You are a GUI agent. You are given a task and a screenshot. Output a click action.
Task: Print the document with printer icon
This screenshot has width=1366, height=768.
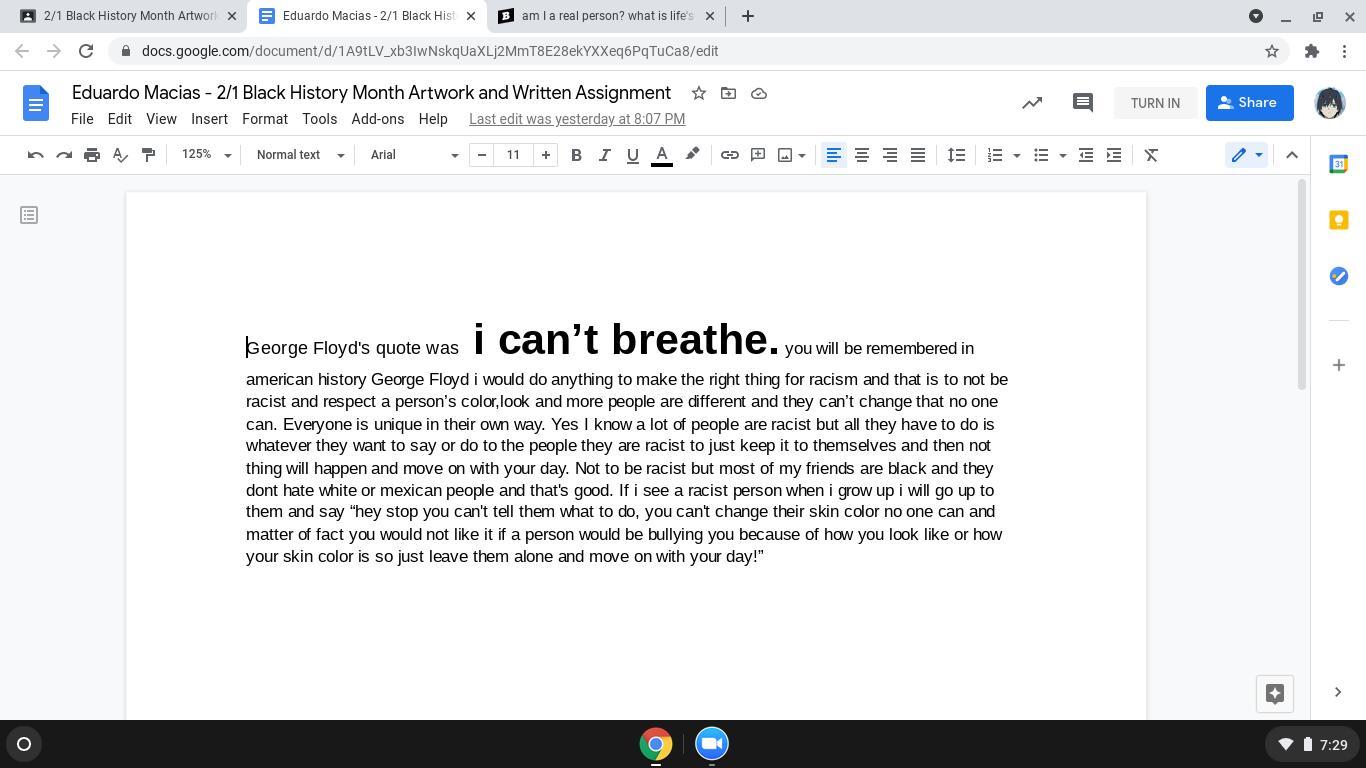coord(92,155)
